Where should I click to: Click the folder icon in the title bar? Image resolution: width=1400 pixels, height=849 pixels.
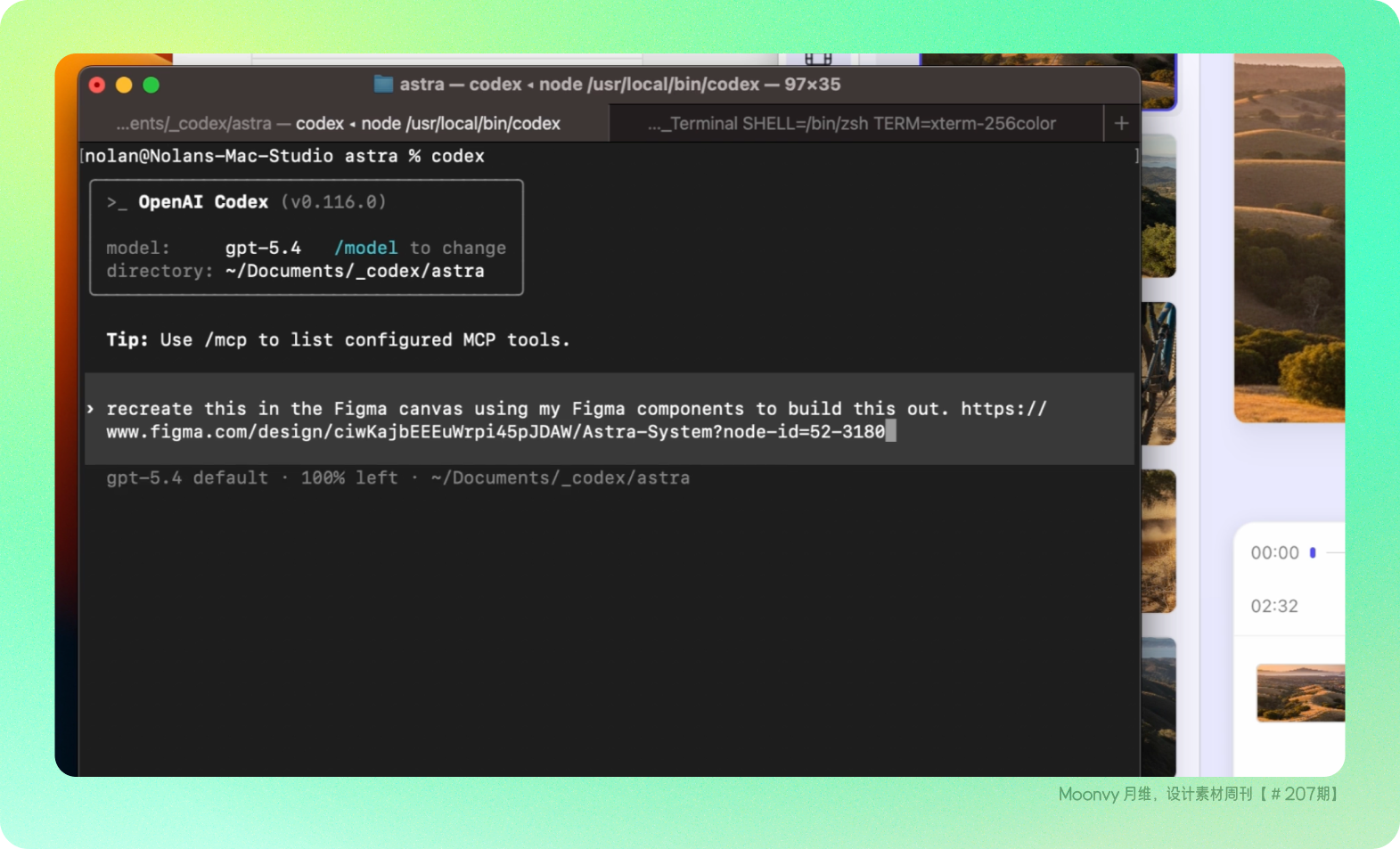click(x=383, y=84)
